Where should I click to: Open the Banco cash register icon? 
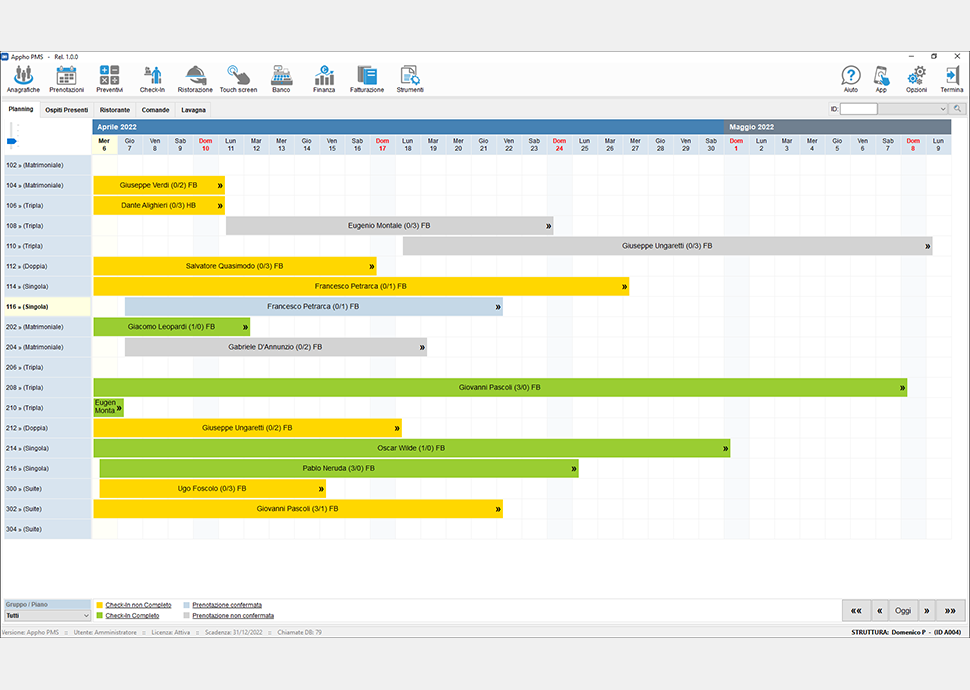click(x=281, y=79)
